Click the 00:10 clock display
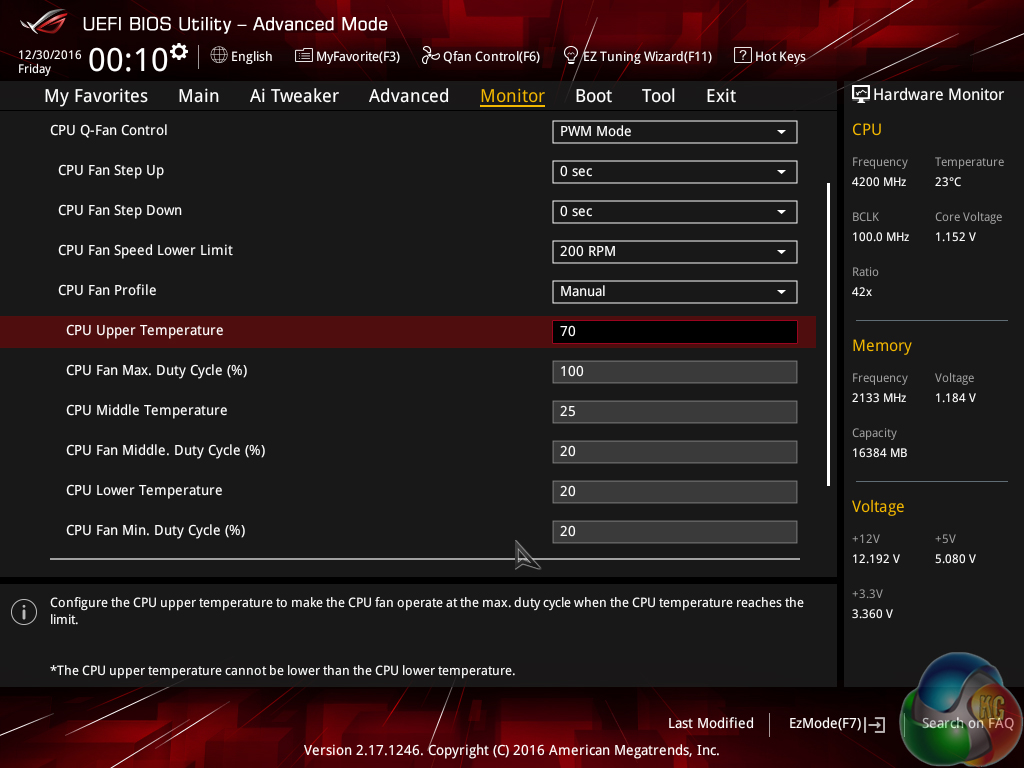 [x=129, y=60]
